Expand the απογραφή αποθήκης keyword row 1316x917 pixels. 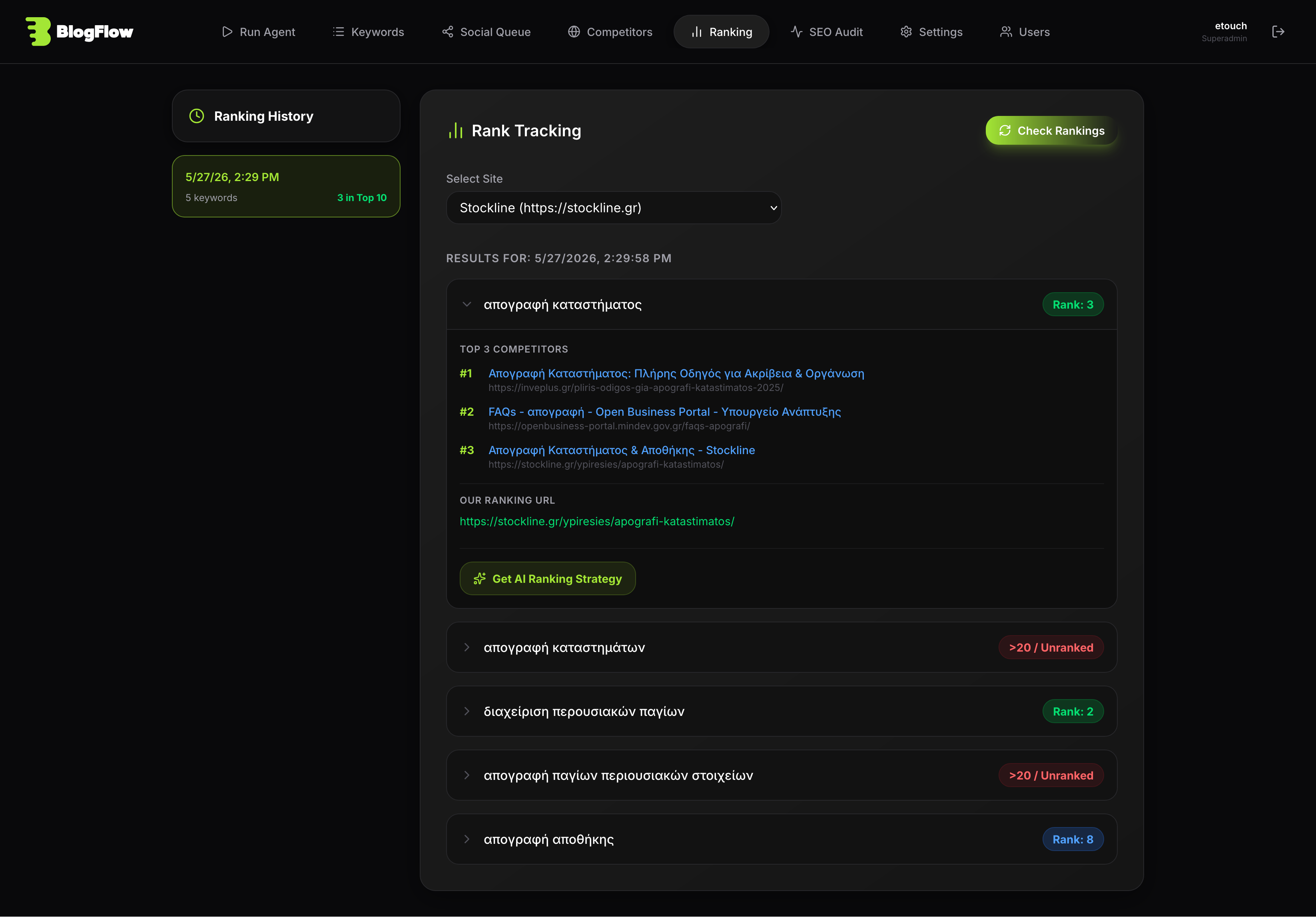coord(782,839)
